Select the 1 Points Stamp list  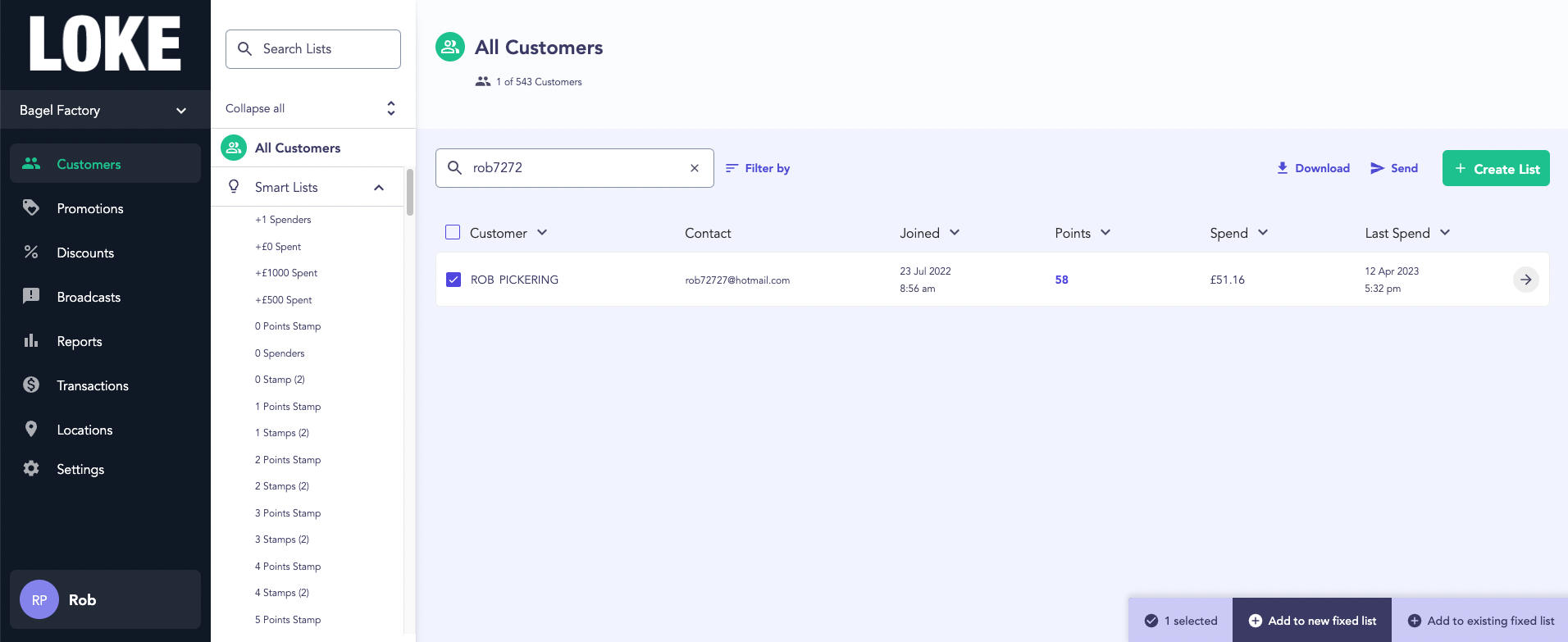288,407
